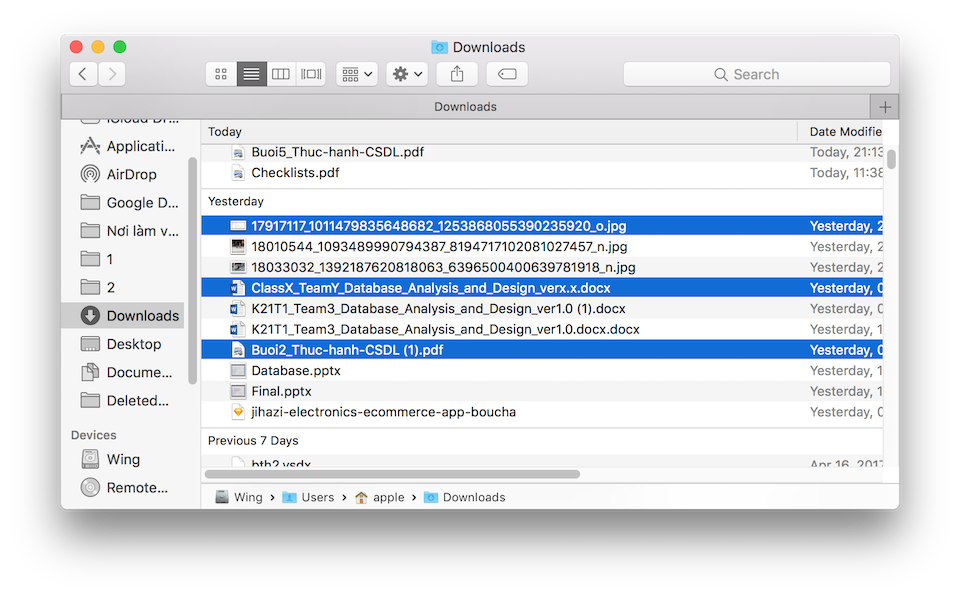Select the 17917117..._o.jpg image file
960x596 pixels.
(x=542, y=226)
